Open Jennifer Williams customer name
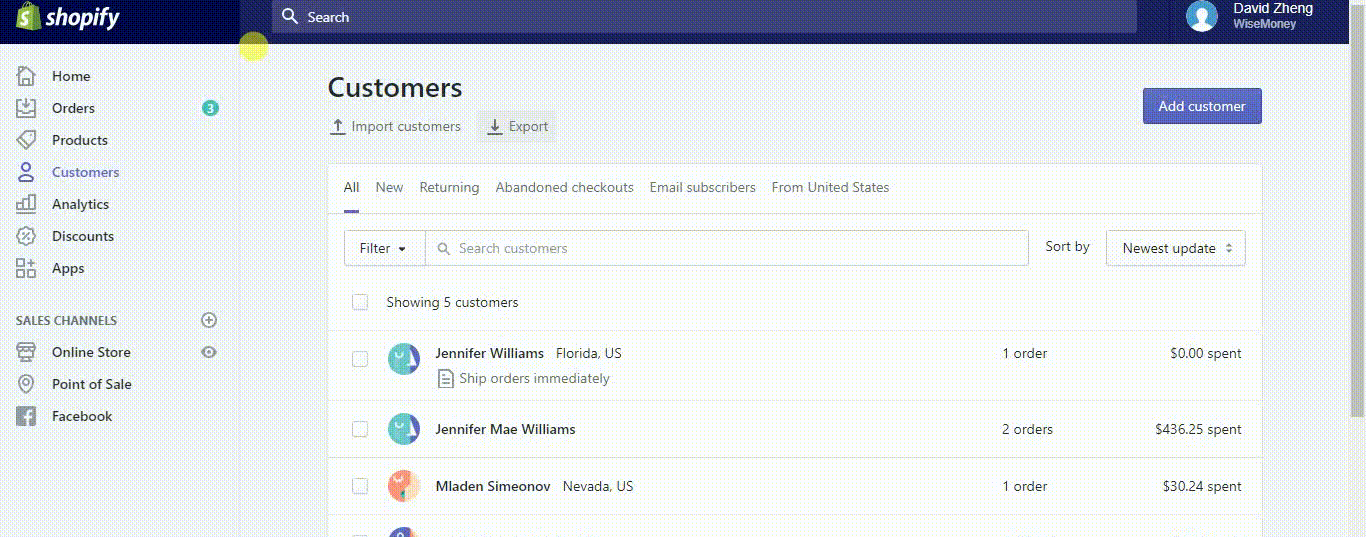The image size is (1366, 537). pos(490,353)
